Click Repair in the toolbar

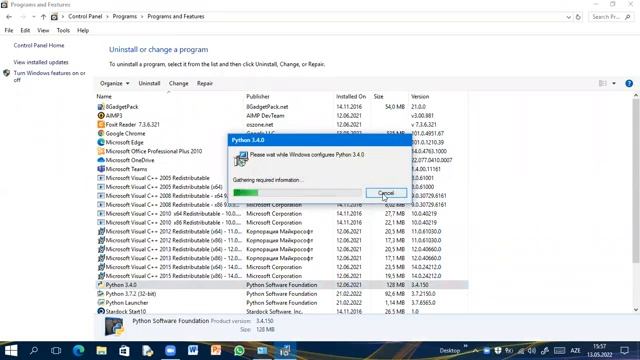coord(204,83)
